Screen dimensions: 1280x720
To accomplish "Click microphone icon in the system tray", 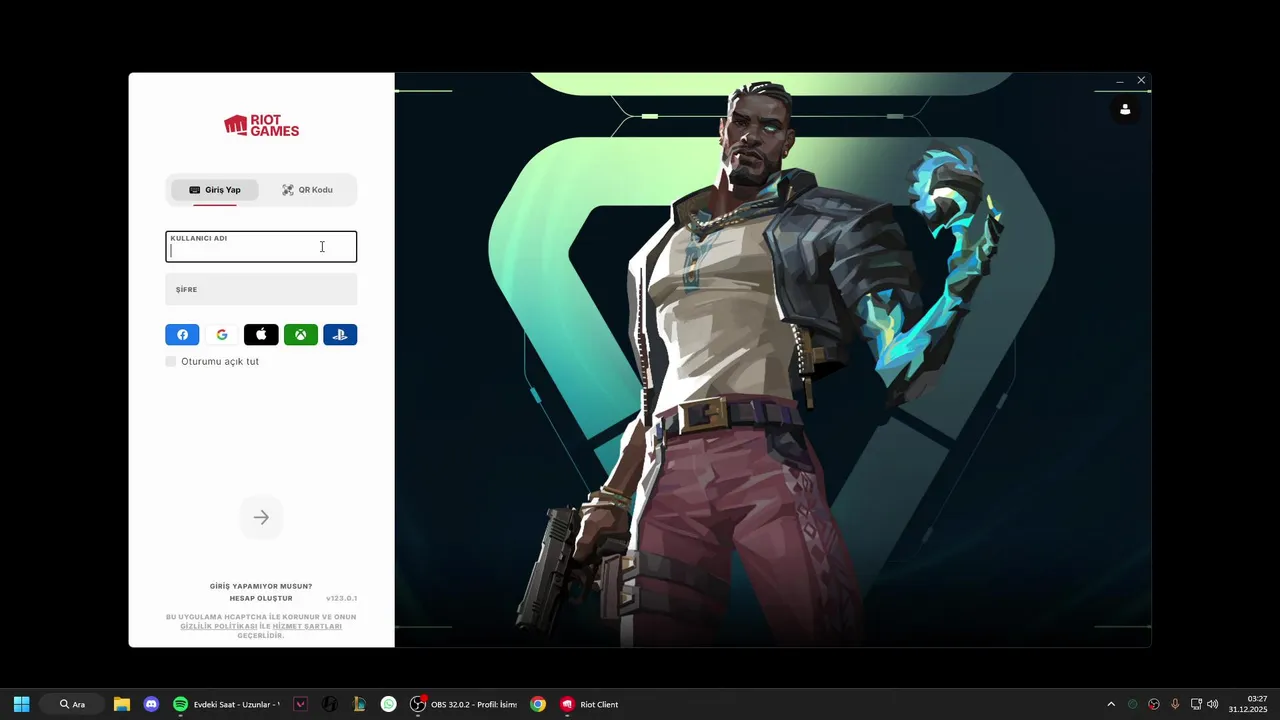I will 1175,704.
